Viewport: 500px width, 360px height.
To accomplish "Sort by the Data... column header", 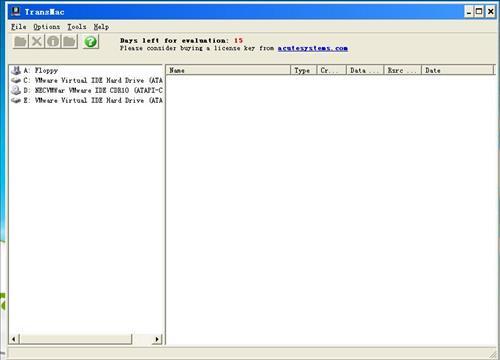I will coord(366,70).
